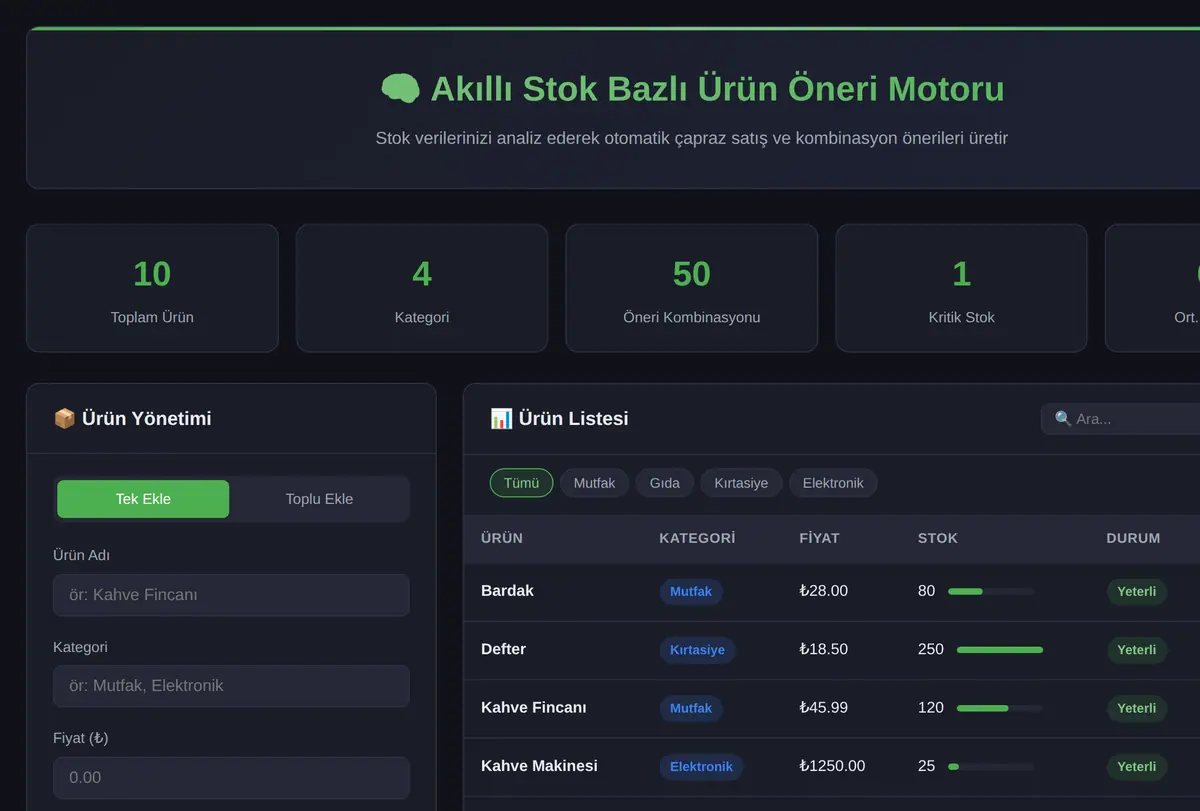Select the Kahve Fincanı product name
Image resolution: width=1200 pixels, height=811 pixels.
click(x=534, y=708)
